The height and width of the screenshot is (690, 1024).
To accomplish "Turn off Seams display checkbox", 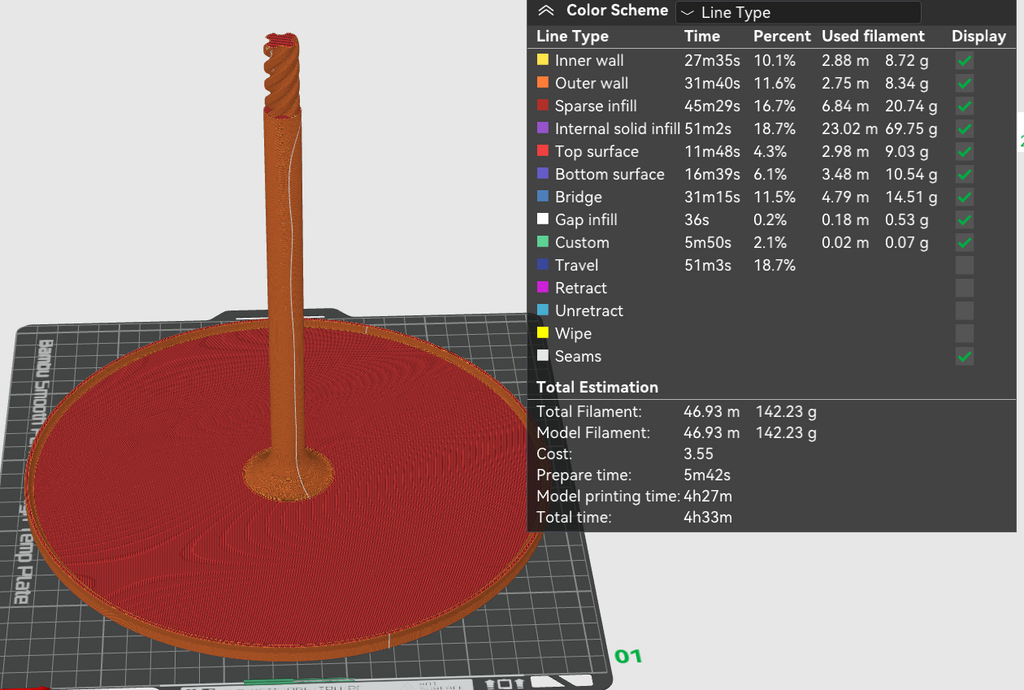I will 964,356.
